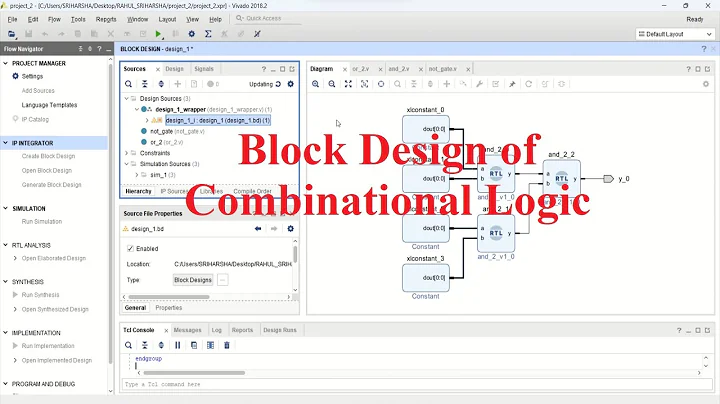Open the Diagram settings gear
The height and width of the screenshot is (404, 720).
click(x=706, y=84)
